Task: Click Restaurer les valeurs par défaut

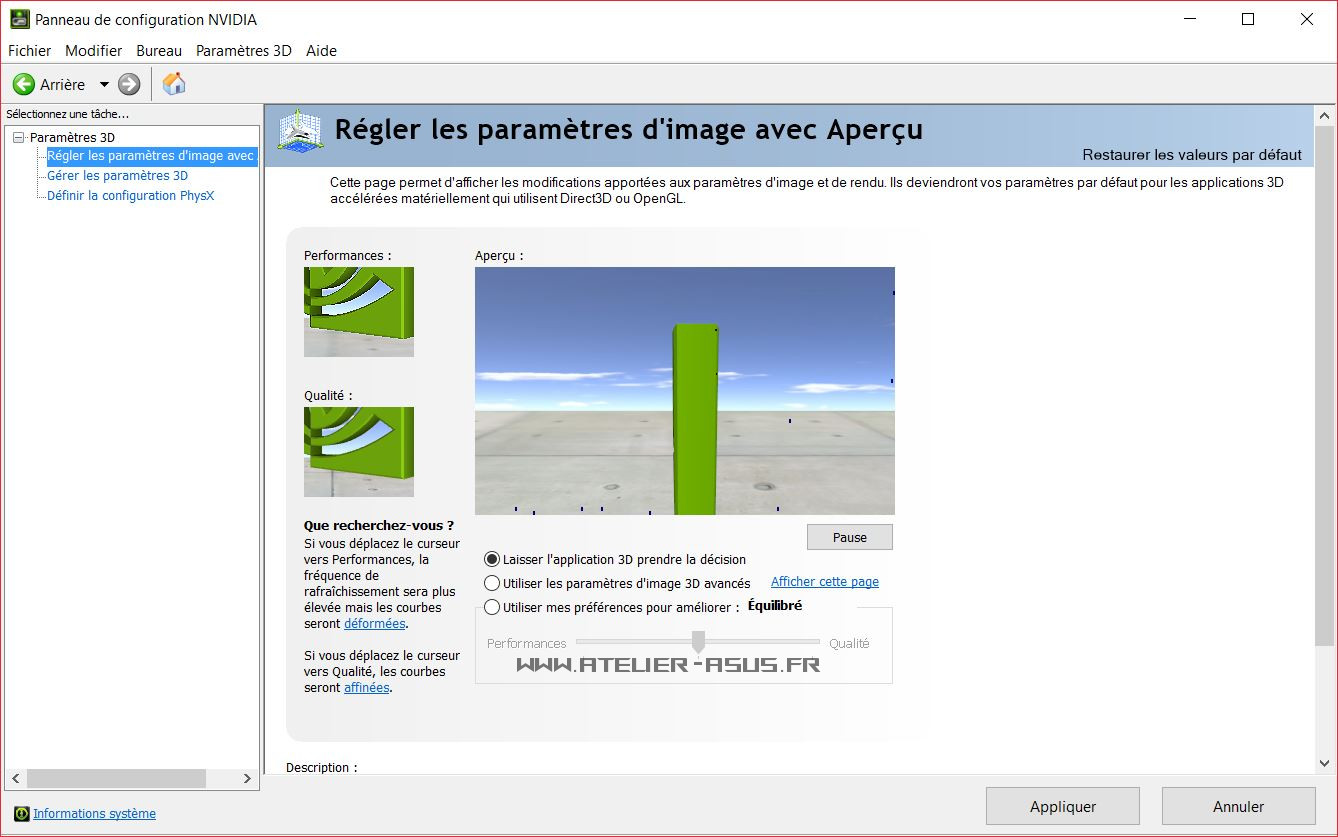Action: pyautogui.click(x=1192, y=155)
